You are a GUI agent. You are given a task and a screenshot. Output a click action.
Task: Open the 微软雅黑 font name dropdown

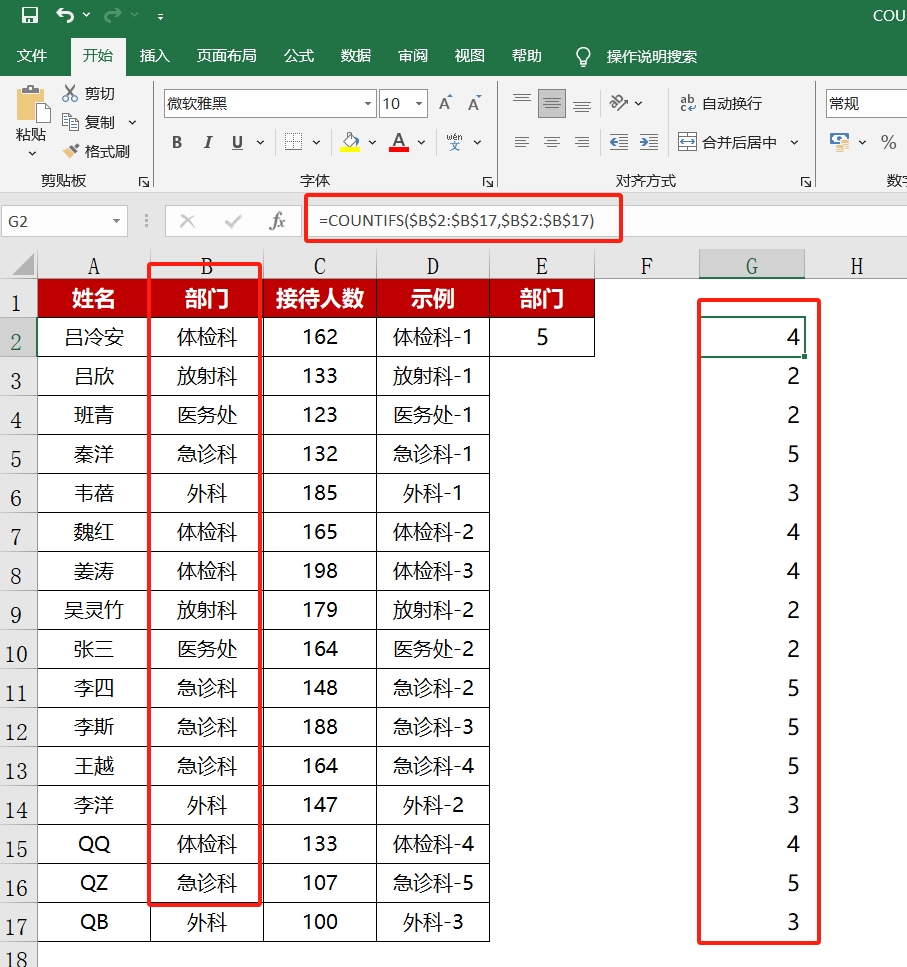click(367, 104)
